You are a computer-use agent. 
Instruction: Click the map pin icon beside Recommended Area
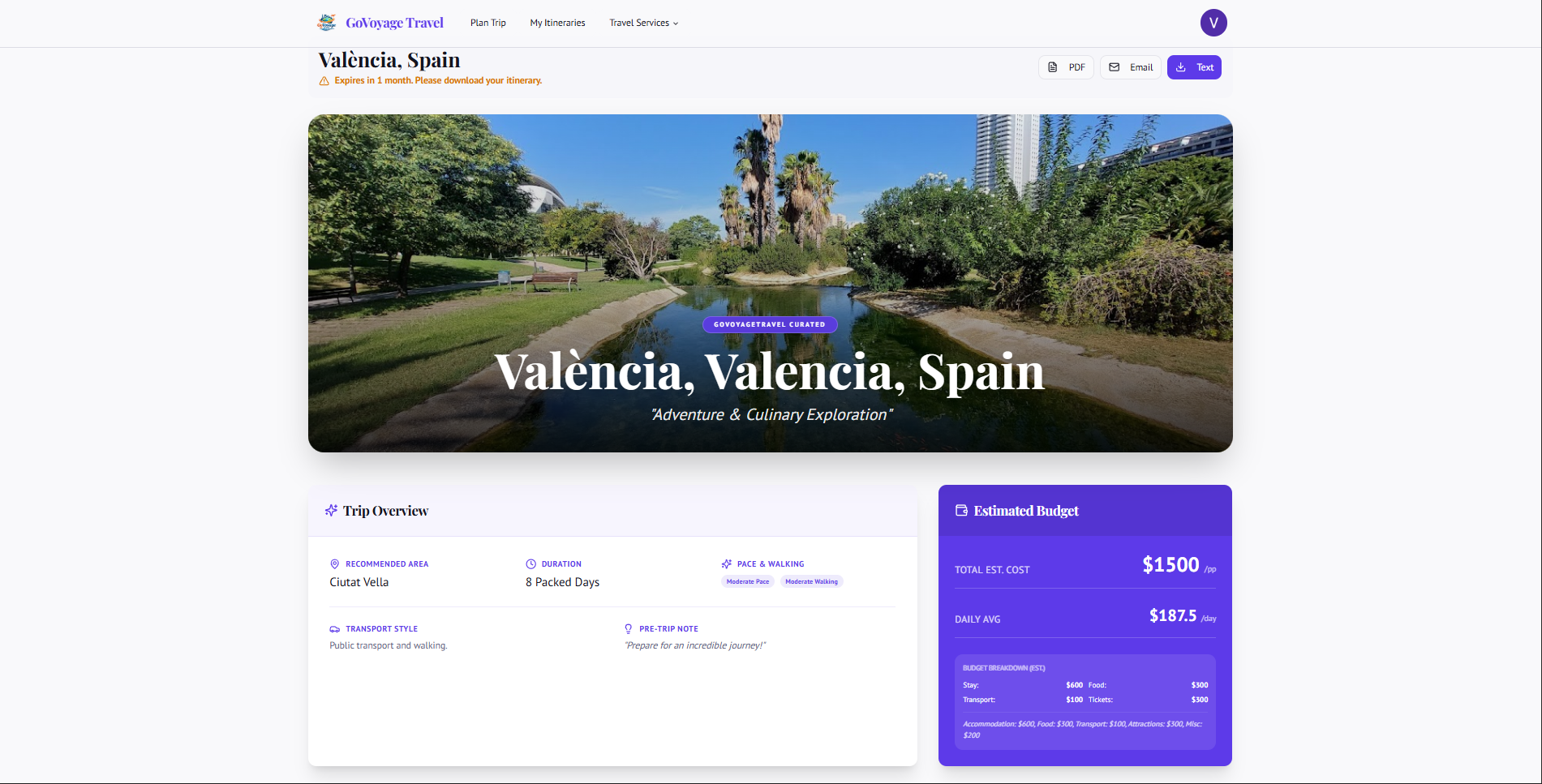pos(334,563)
